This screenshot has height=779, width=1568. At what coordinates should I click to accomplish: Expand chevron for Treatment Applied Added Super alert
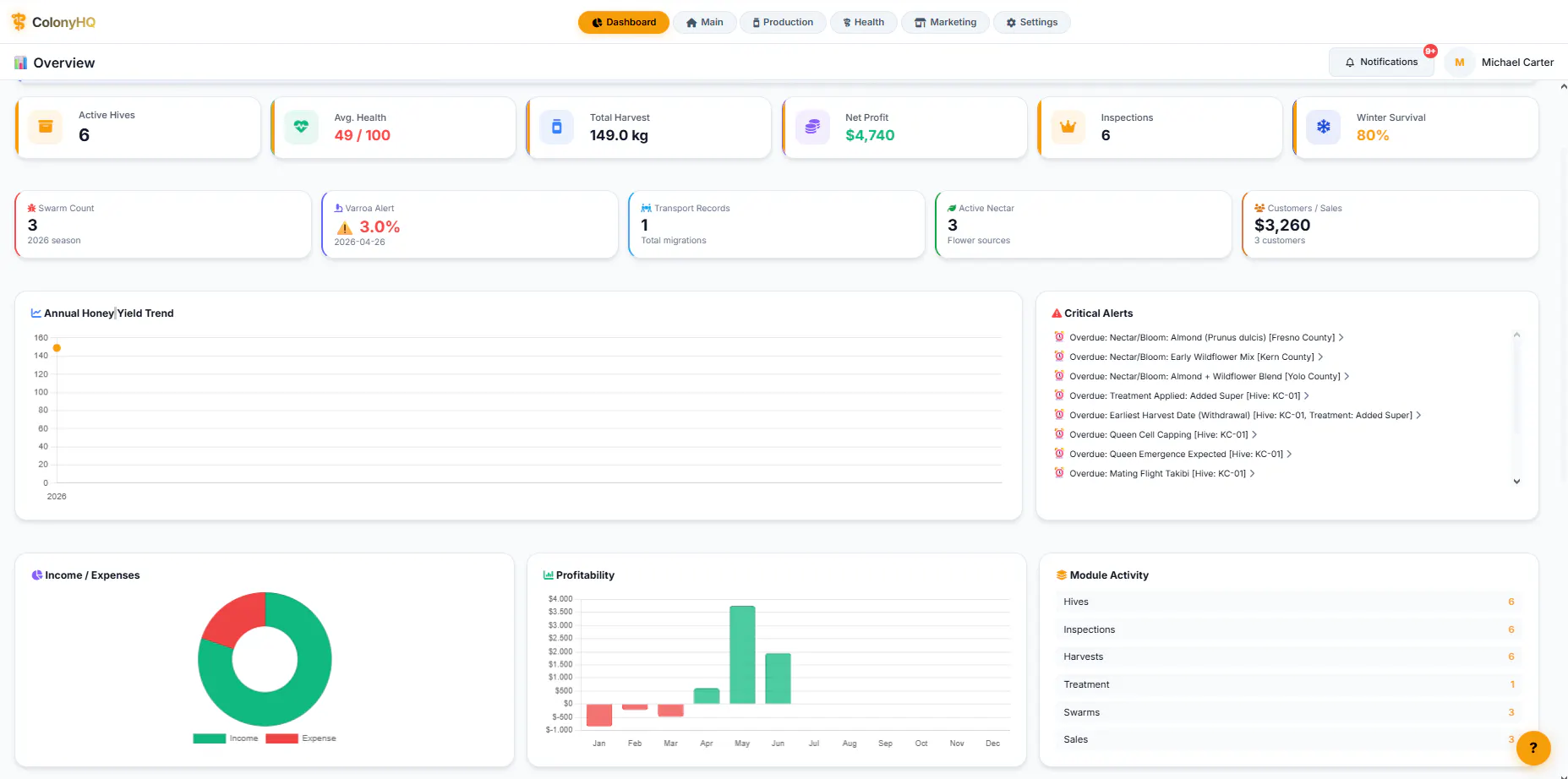(x=1307, y=396)
